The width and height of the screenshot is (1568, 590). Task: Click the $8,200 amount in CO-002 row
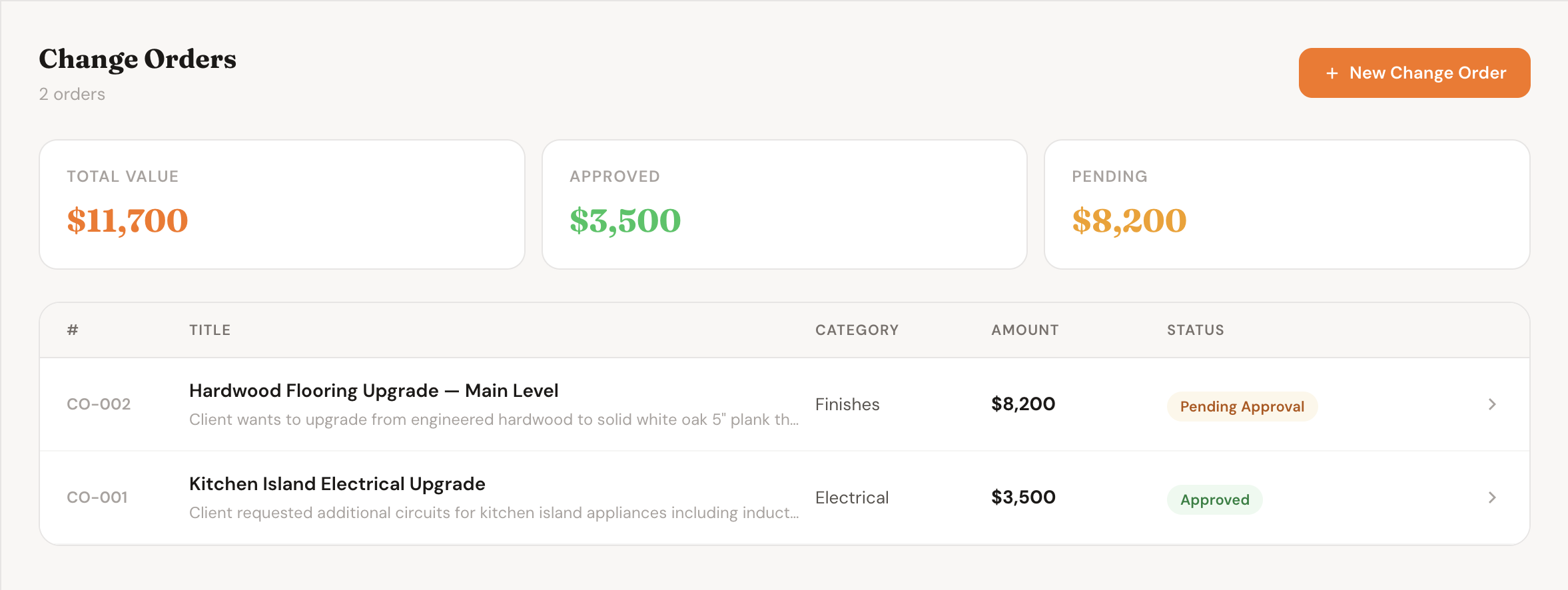point(1022,404)
